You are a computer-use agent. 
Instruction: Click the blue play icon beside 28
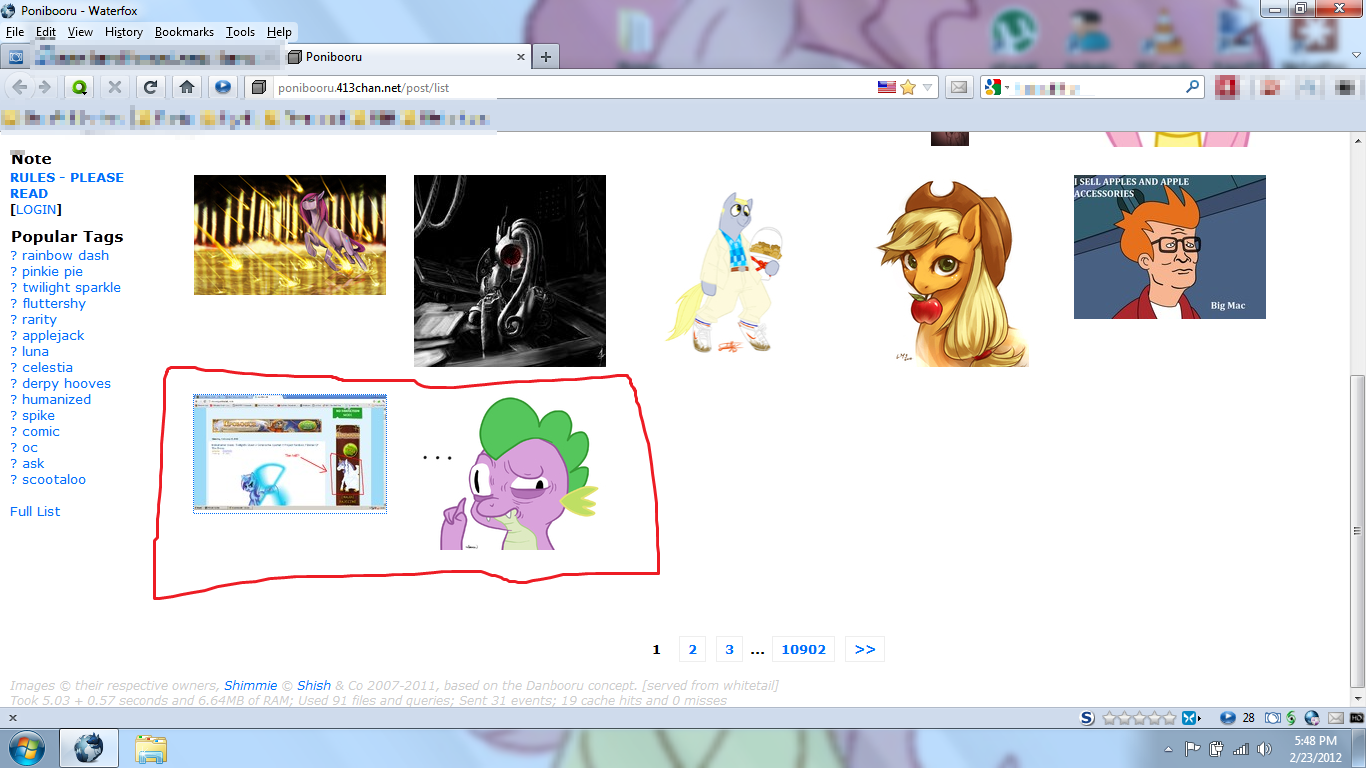1228,718
